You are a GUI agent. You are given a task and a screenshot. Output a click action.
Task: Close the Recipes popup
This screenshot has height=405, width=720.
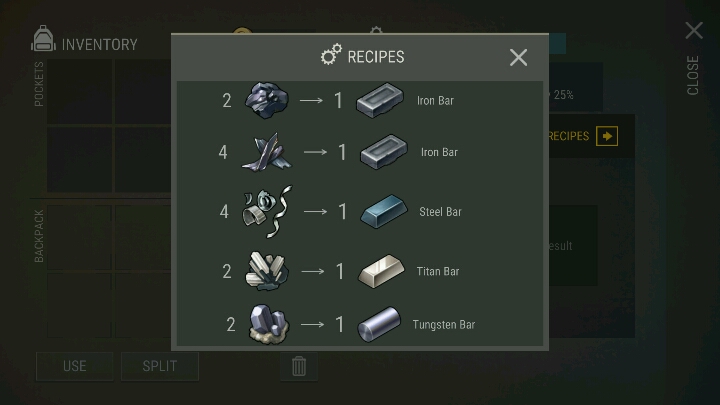pos(518,57)
